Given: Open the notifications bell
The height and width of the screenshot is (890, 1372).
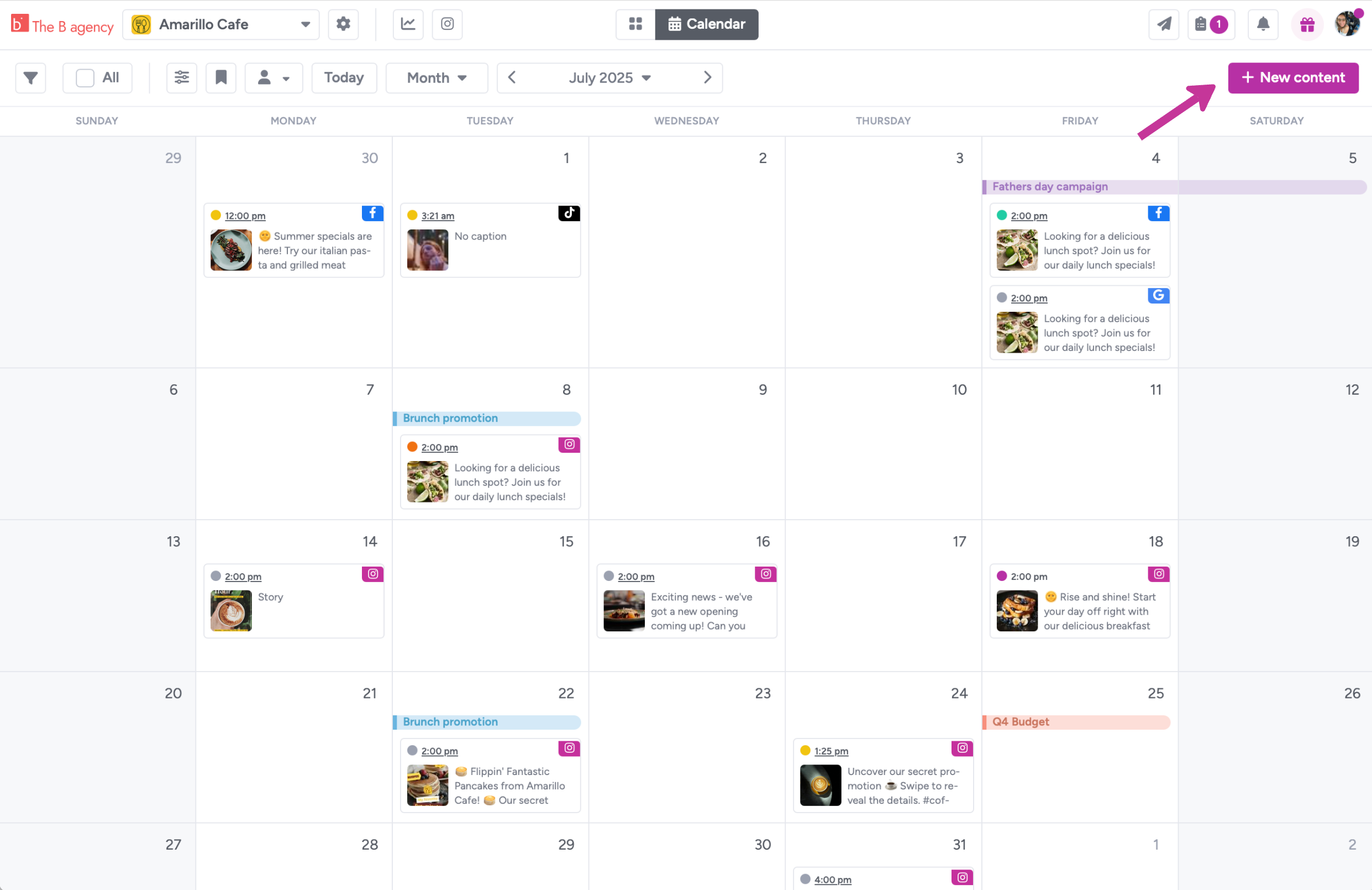Looking at the screenshot, I should click(x=1263, y=24).
